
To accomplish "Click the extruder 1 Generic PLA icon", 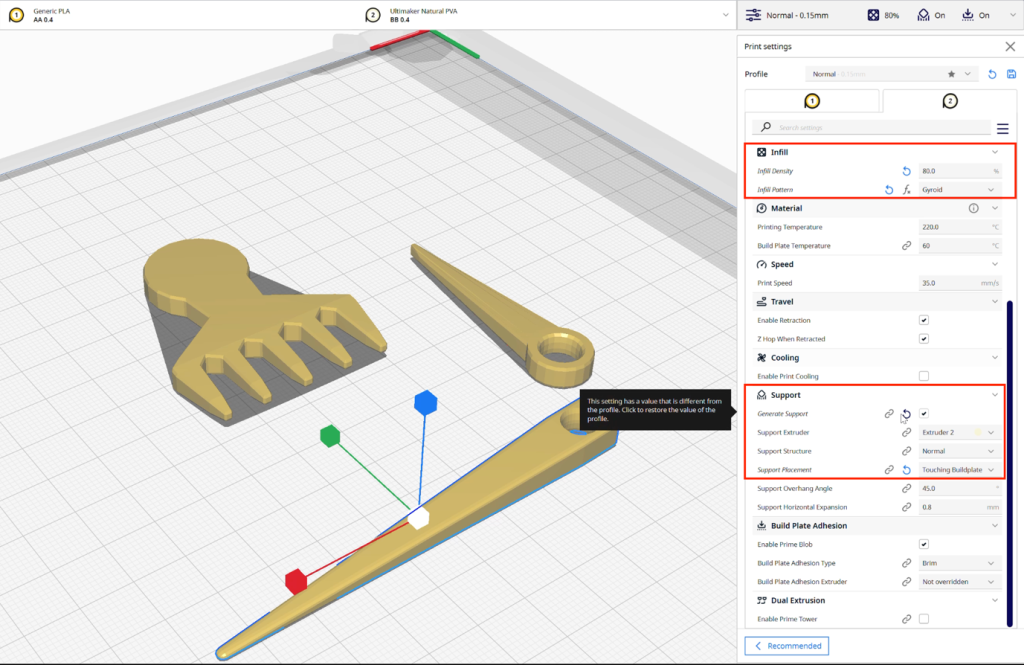I will (16, 14).
